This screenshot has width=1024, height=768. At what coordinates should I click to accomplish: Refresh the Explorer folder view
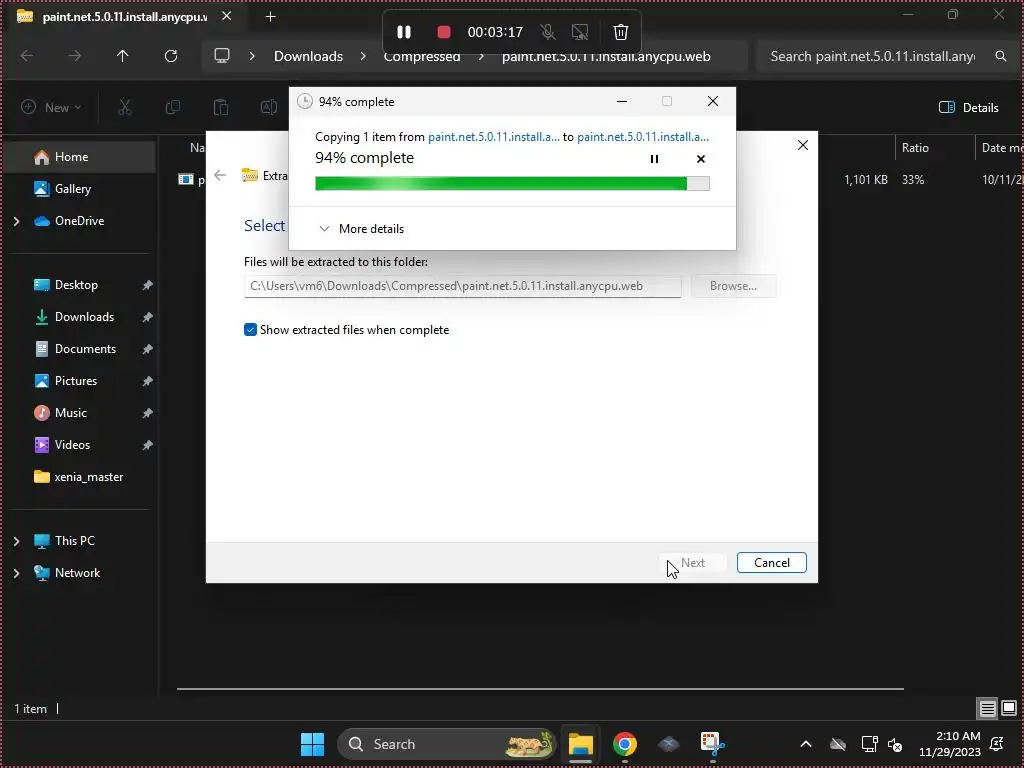point(171,56)
